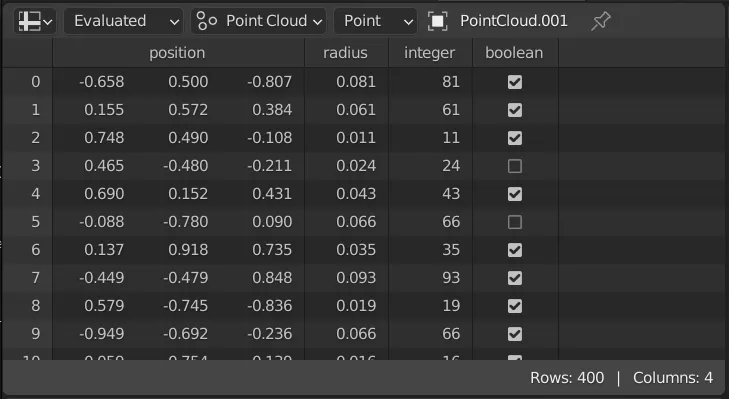Toggle the pin icon next to PointCloud.001
Screen dimensions: 729x399
(600, 21)
